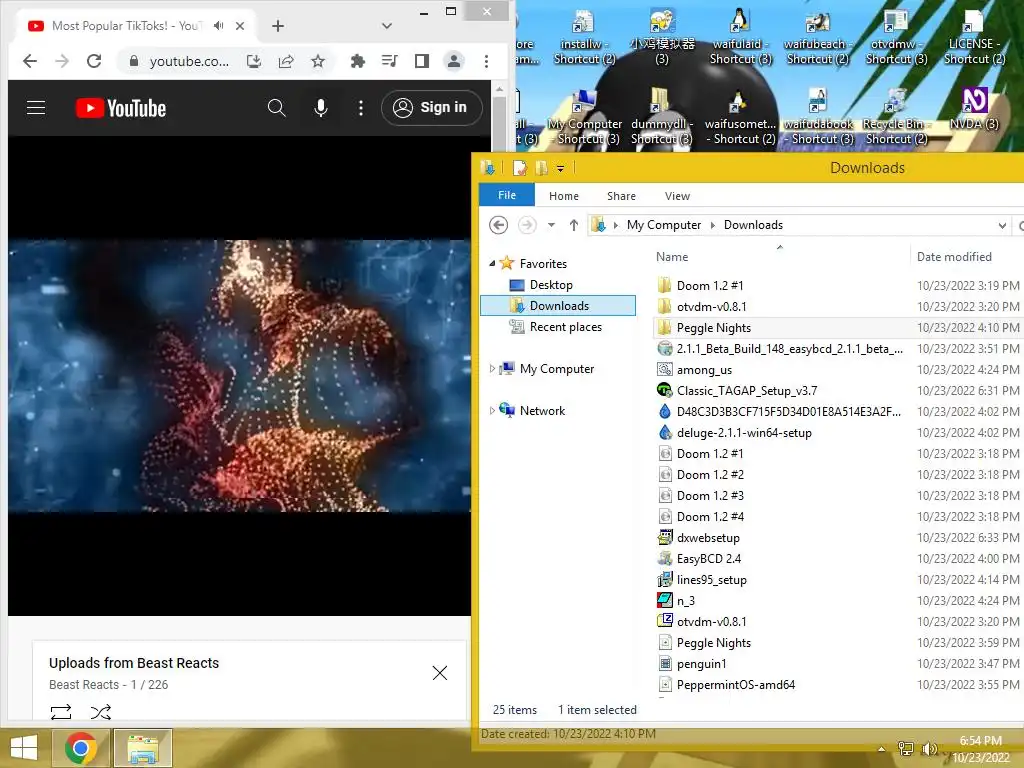The width and height of the screenshot is (1024, 768).
Task: Click Quick Access properties icon
Action: click(520, 168)
